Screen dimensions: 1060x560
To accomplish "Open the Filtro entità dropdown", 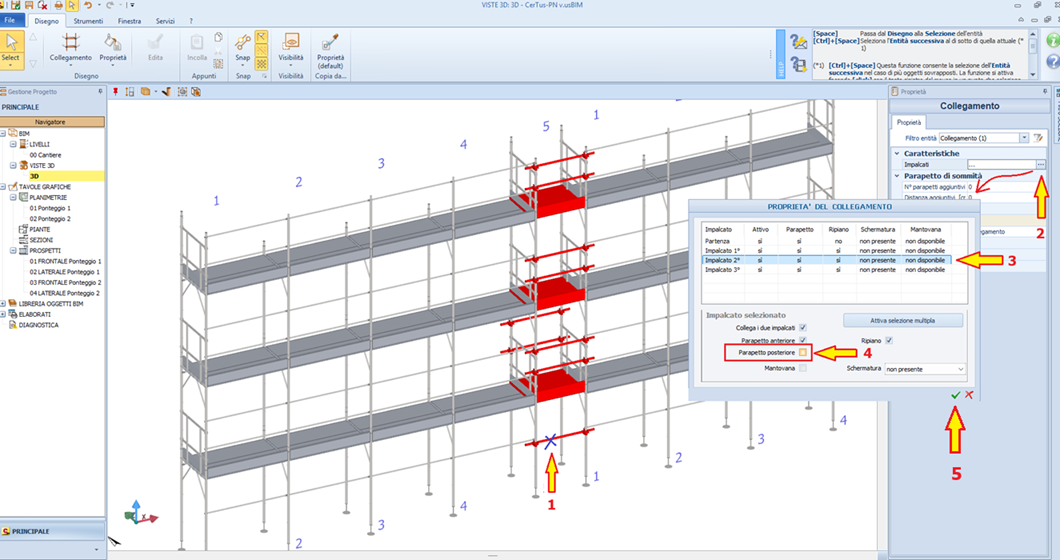I will pyautogui.click(x=1023, y=137).
